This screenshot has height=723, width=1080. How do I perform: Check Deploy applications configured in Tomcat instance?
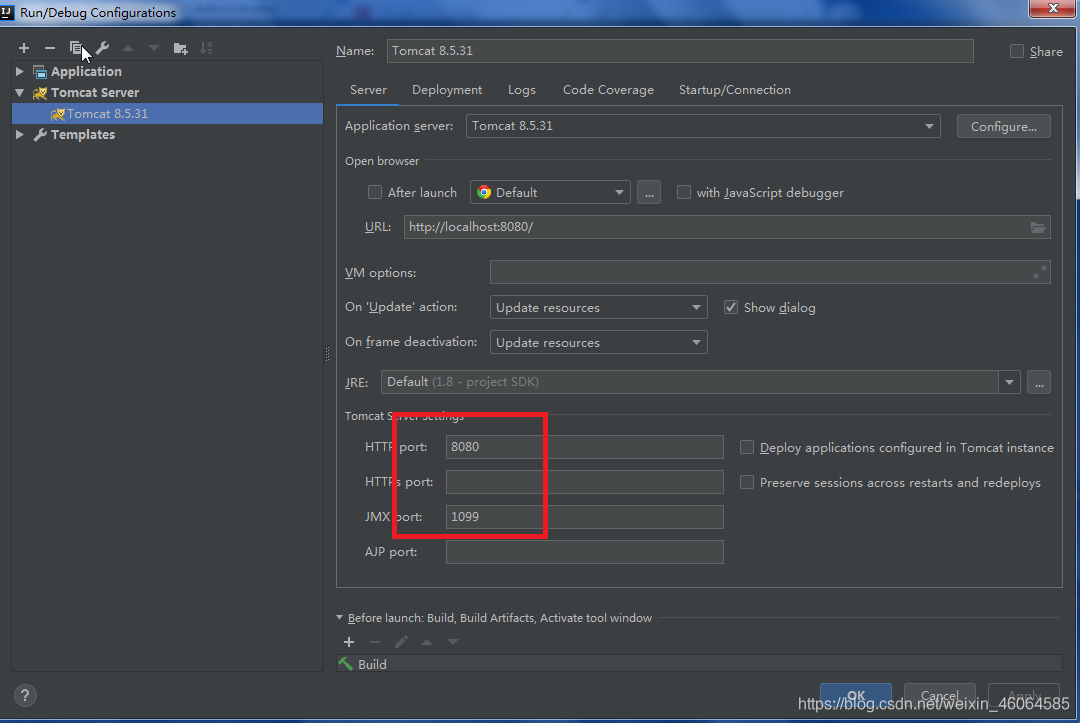747,447
